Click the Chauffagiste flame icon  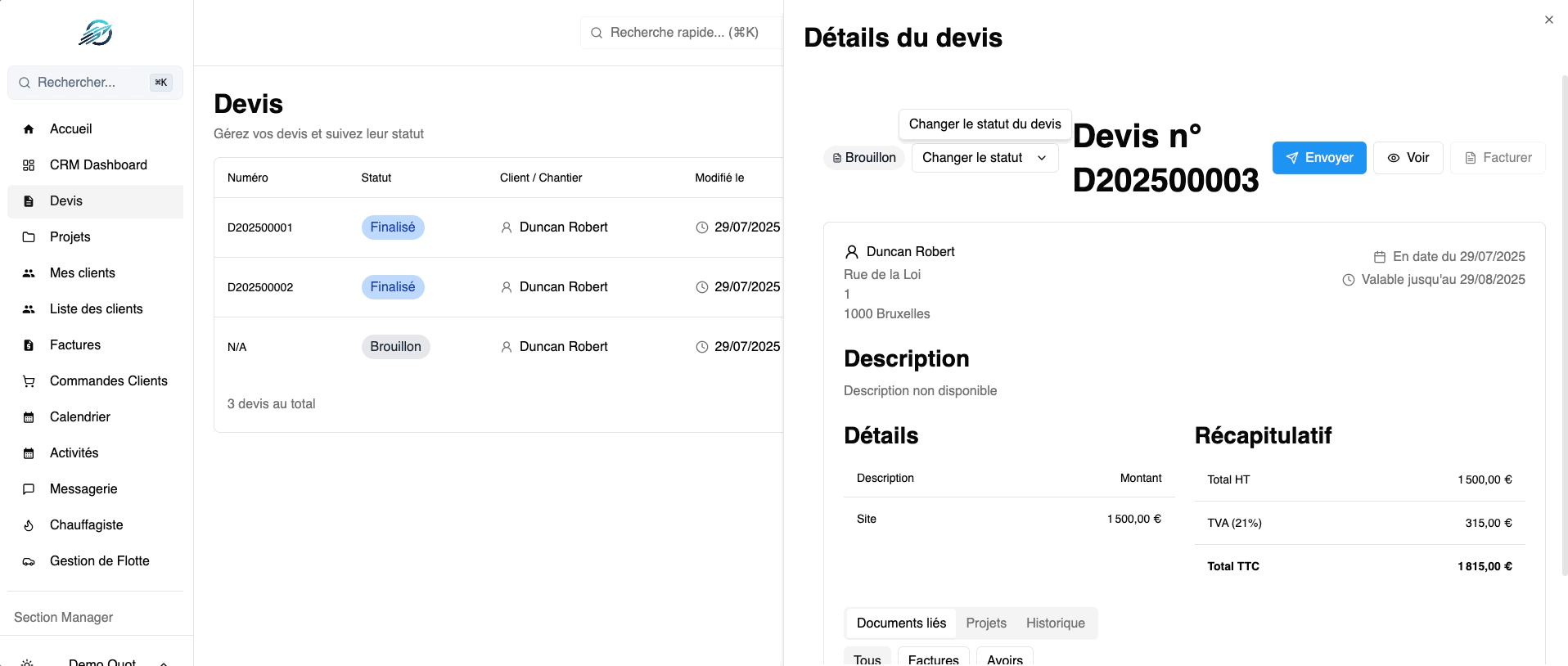29,525
